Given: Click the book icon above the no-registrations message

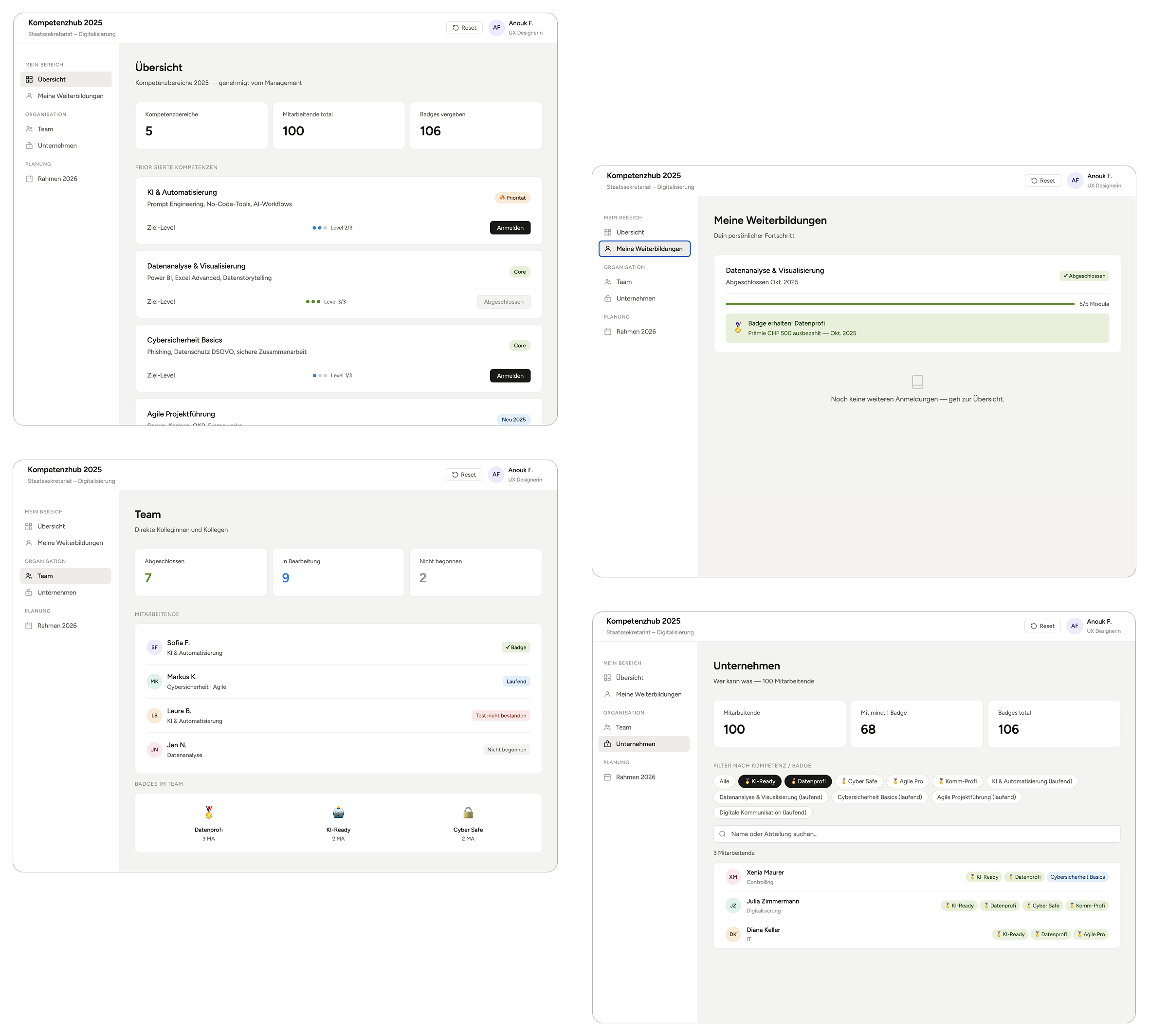Looking at the screenshot, I should pyautogui.click(x=917, y=381).
